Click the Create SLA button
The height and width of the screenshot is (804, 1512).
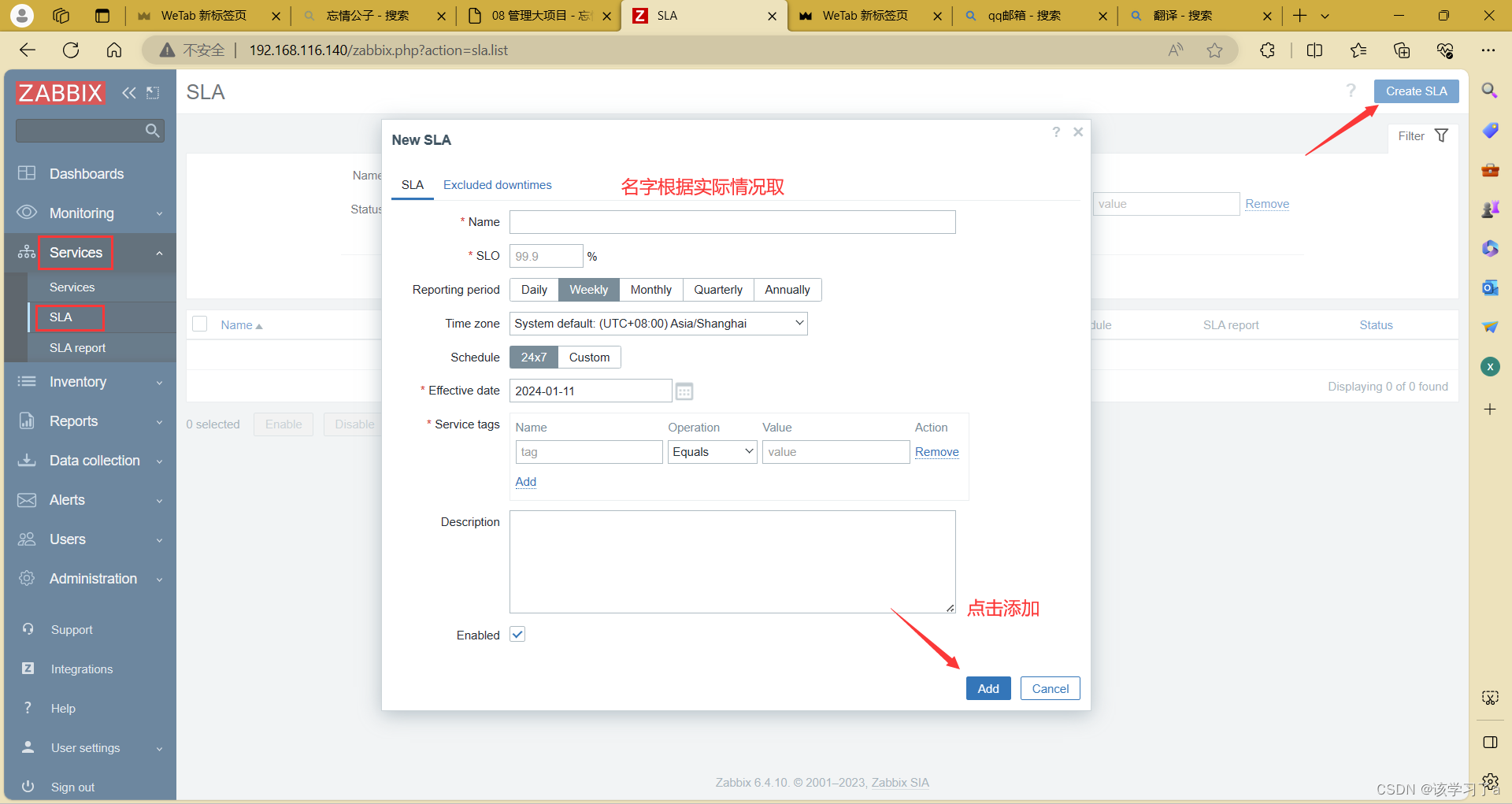coord(1417,91)
